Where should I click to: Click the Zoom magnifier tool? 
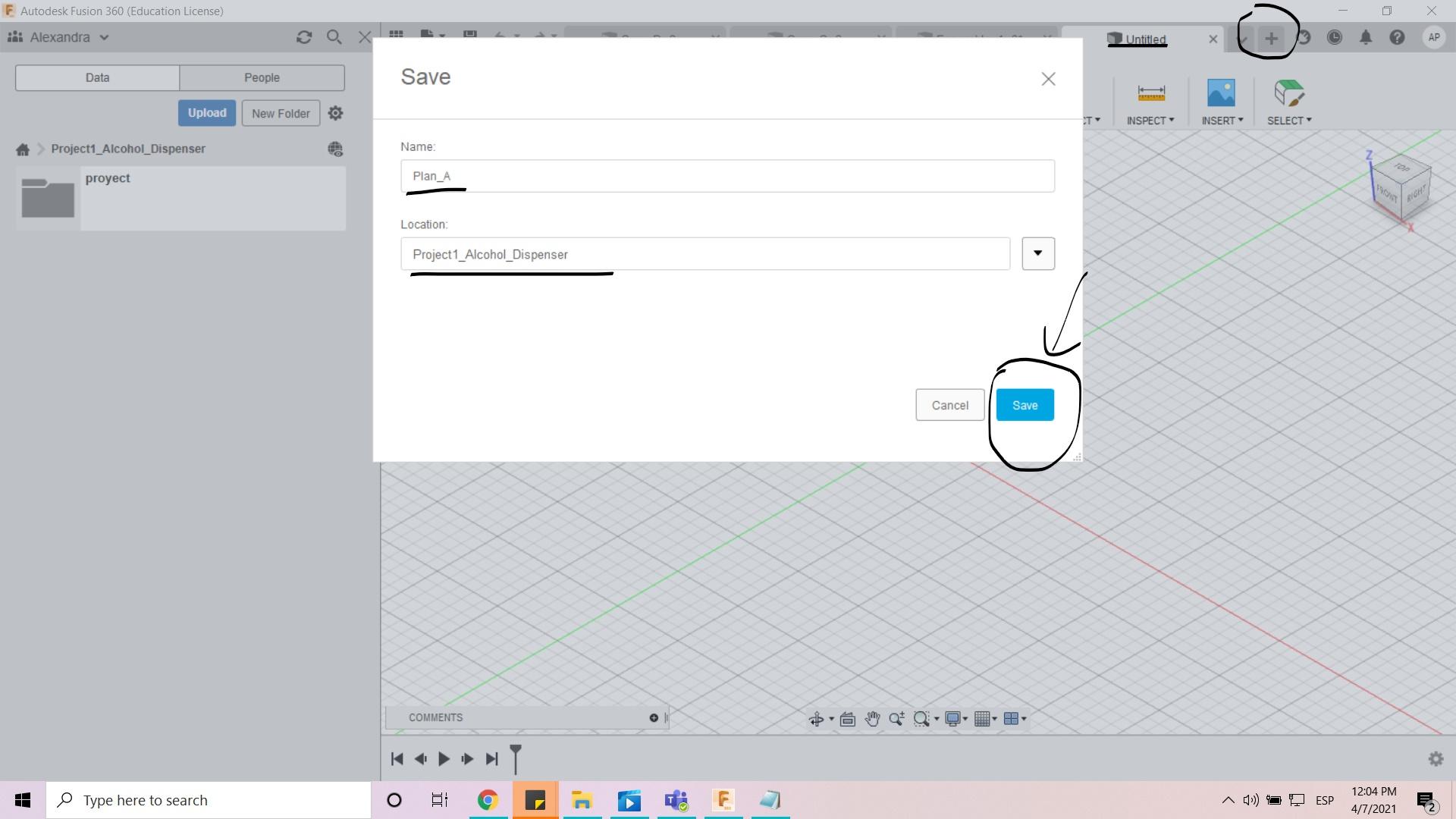[896, 719]
